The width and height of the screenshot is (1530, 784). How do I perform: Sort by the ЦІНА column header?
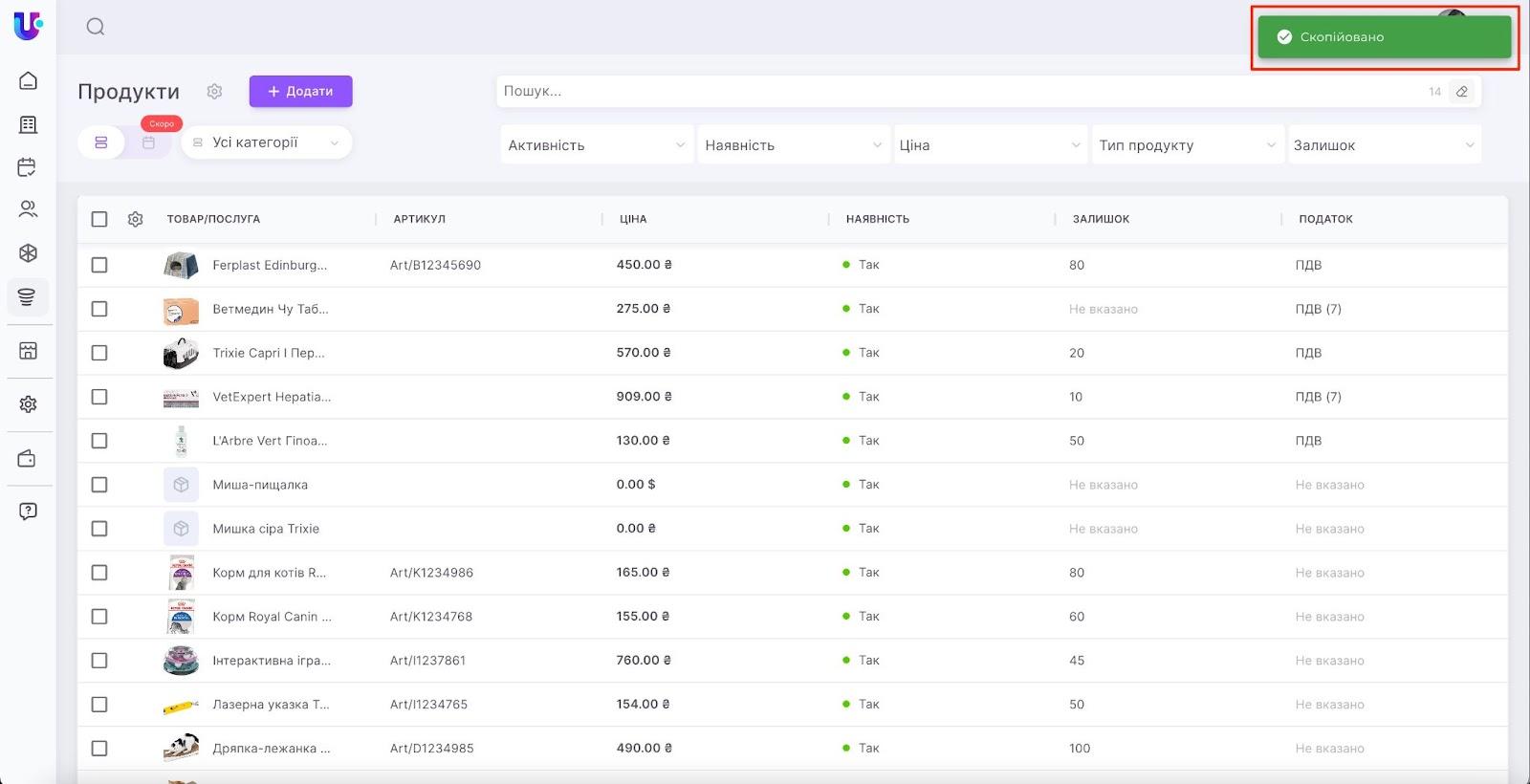tap(633, 219)
